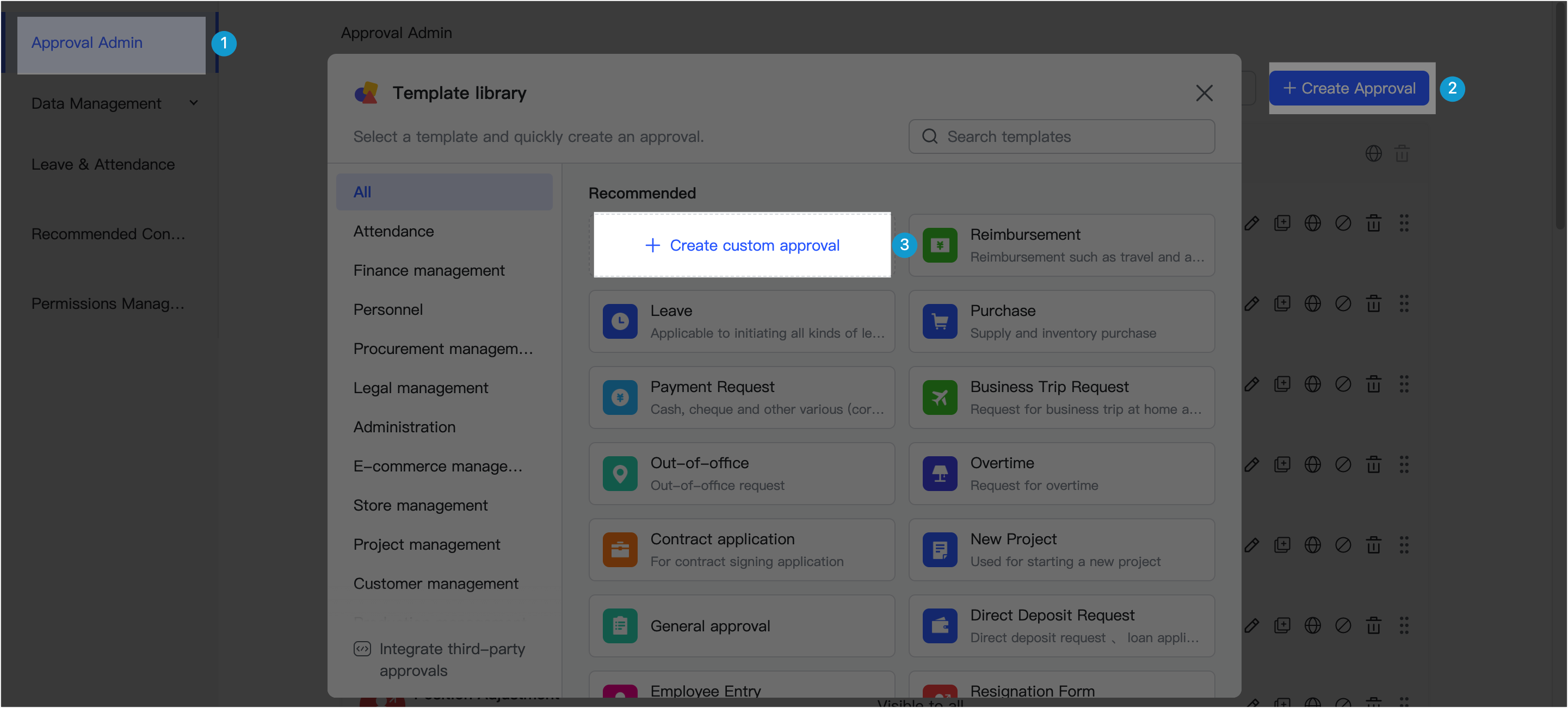
Task: Close the Template library dialog
Action: click(x=1203, y=93)
